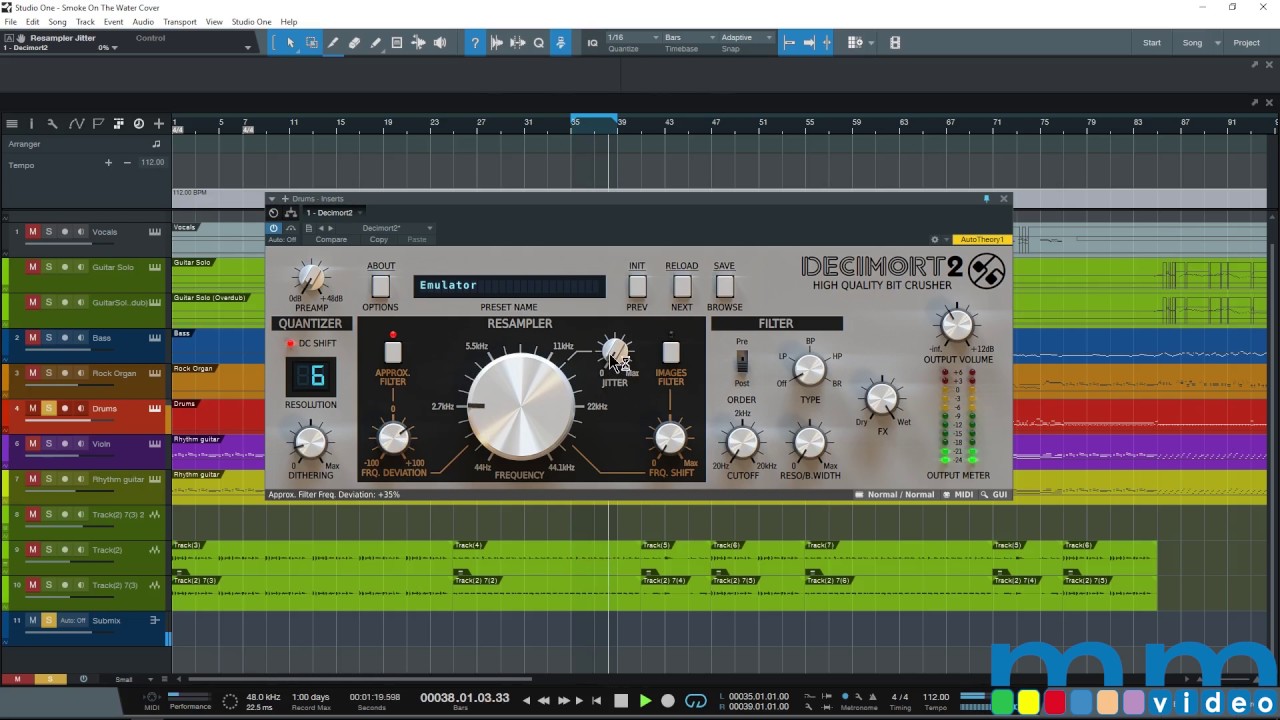
Task: Toggle the Approx. Filter button
Action: pos(393,352)
